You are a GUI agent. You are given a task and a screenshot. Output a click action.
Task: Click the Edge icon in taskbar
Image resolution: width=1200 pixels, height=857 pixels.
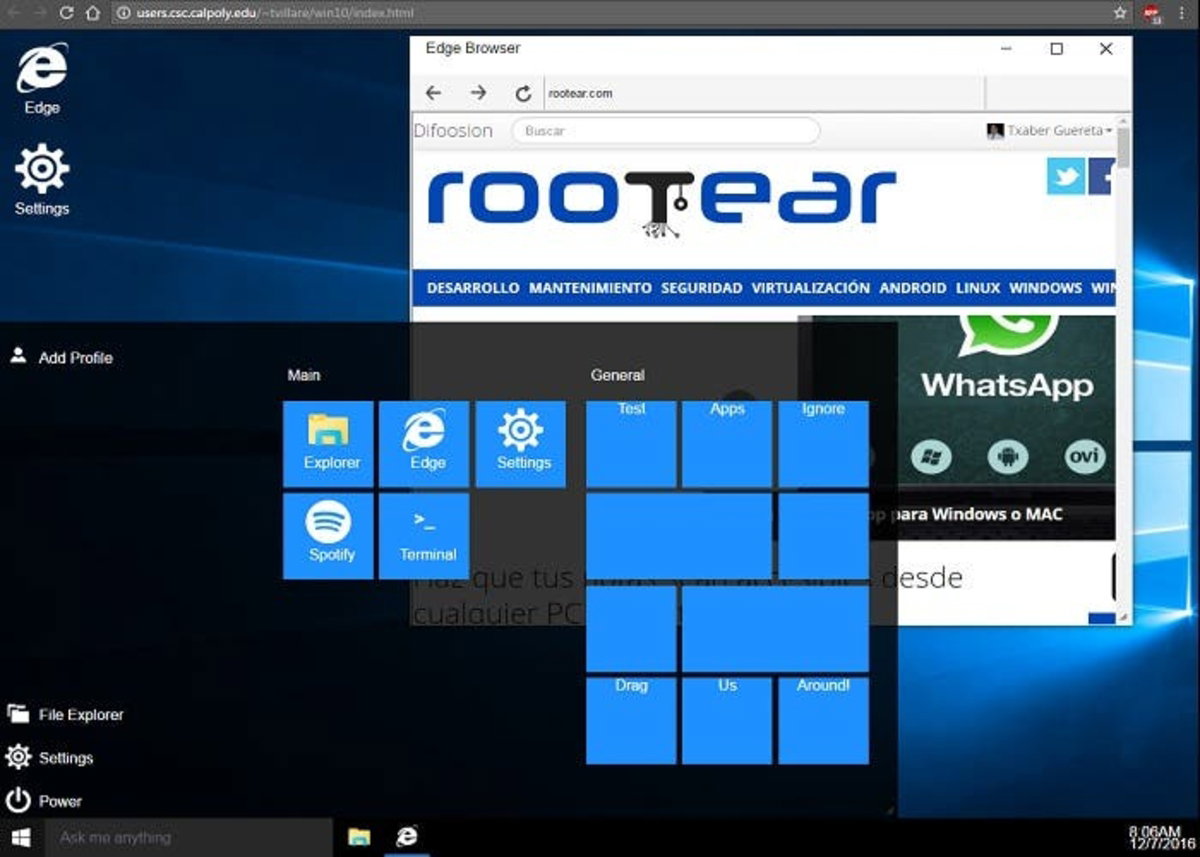click(406, 837)
